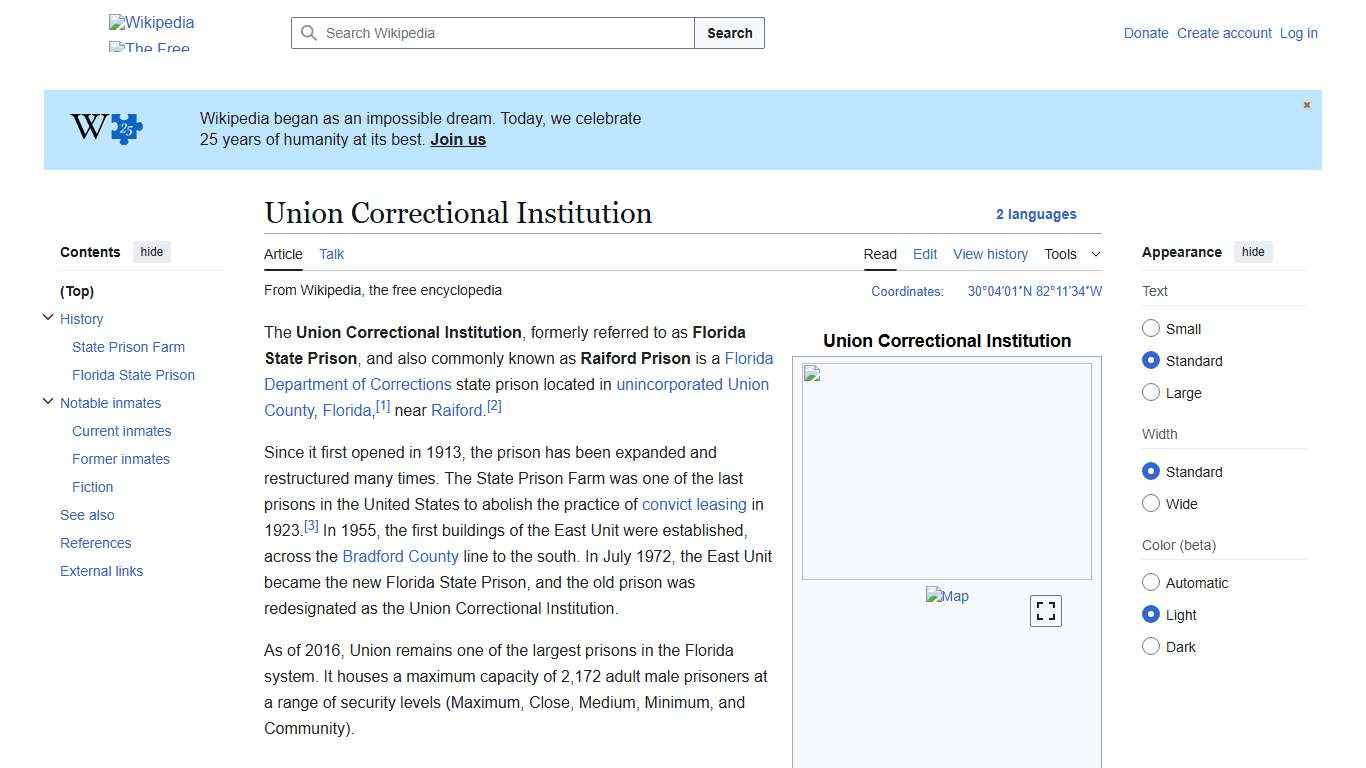
Task: Hide the Contents sidebar
Action: pos(151,252)
